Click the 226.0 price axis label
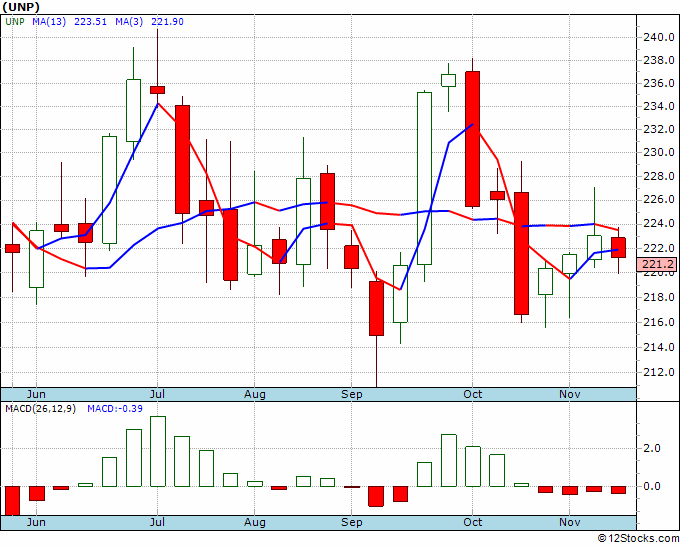680x546 pixels. [x=658, y=199]
